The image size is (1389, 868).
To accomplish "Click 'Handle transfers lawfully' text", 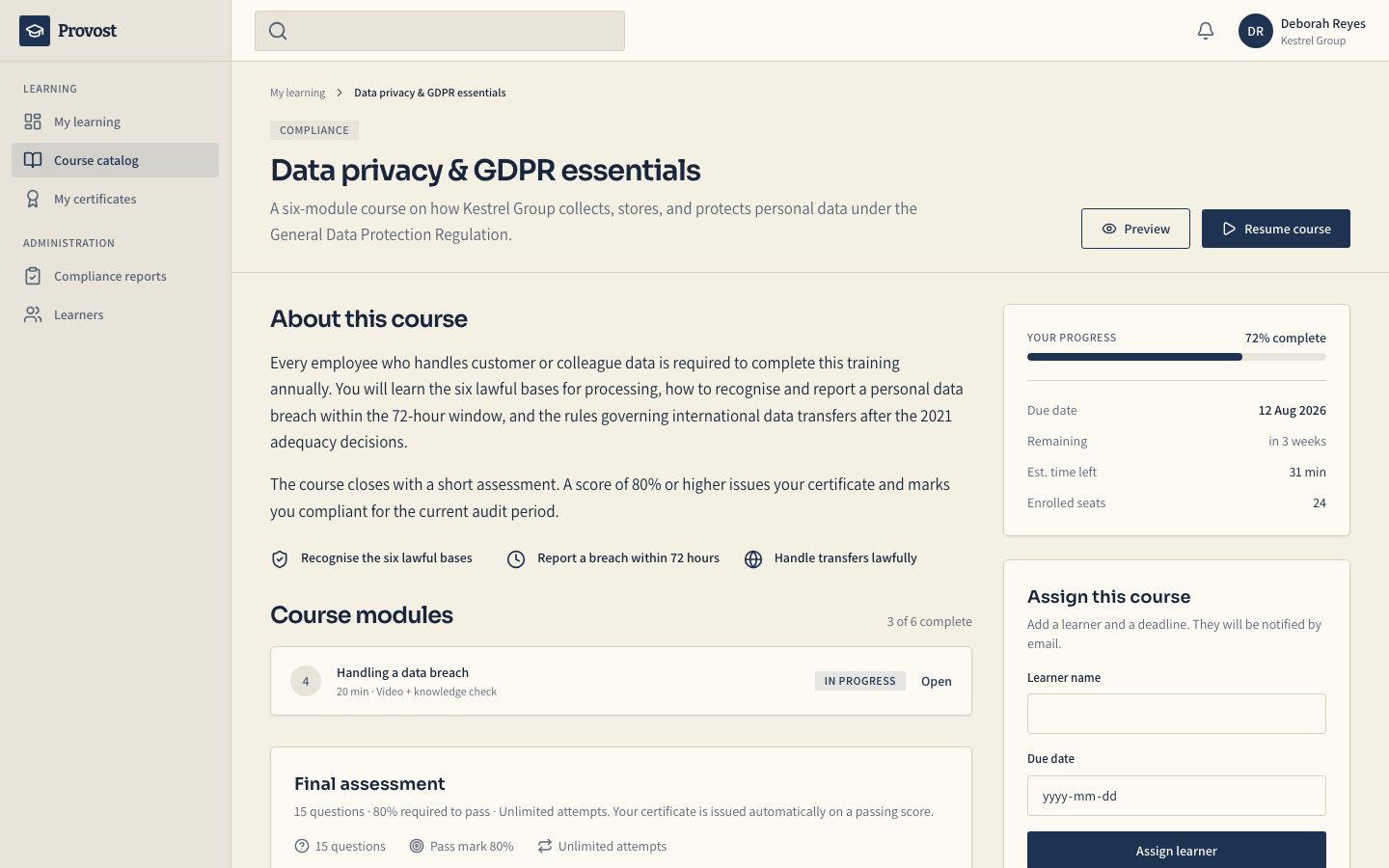I will click(845, 557).
